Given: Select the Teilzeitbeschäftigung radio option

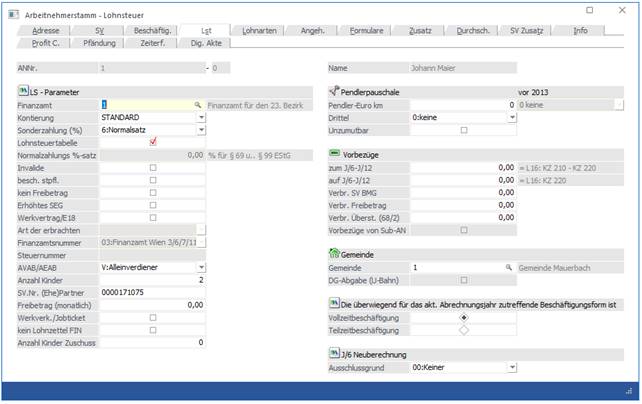Looking at the screenshot, I should coord(463,330).
